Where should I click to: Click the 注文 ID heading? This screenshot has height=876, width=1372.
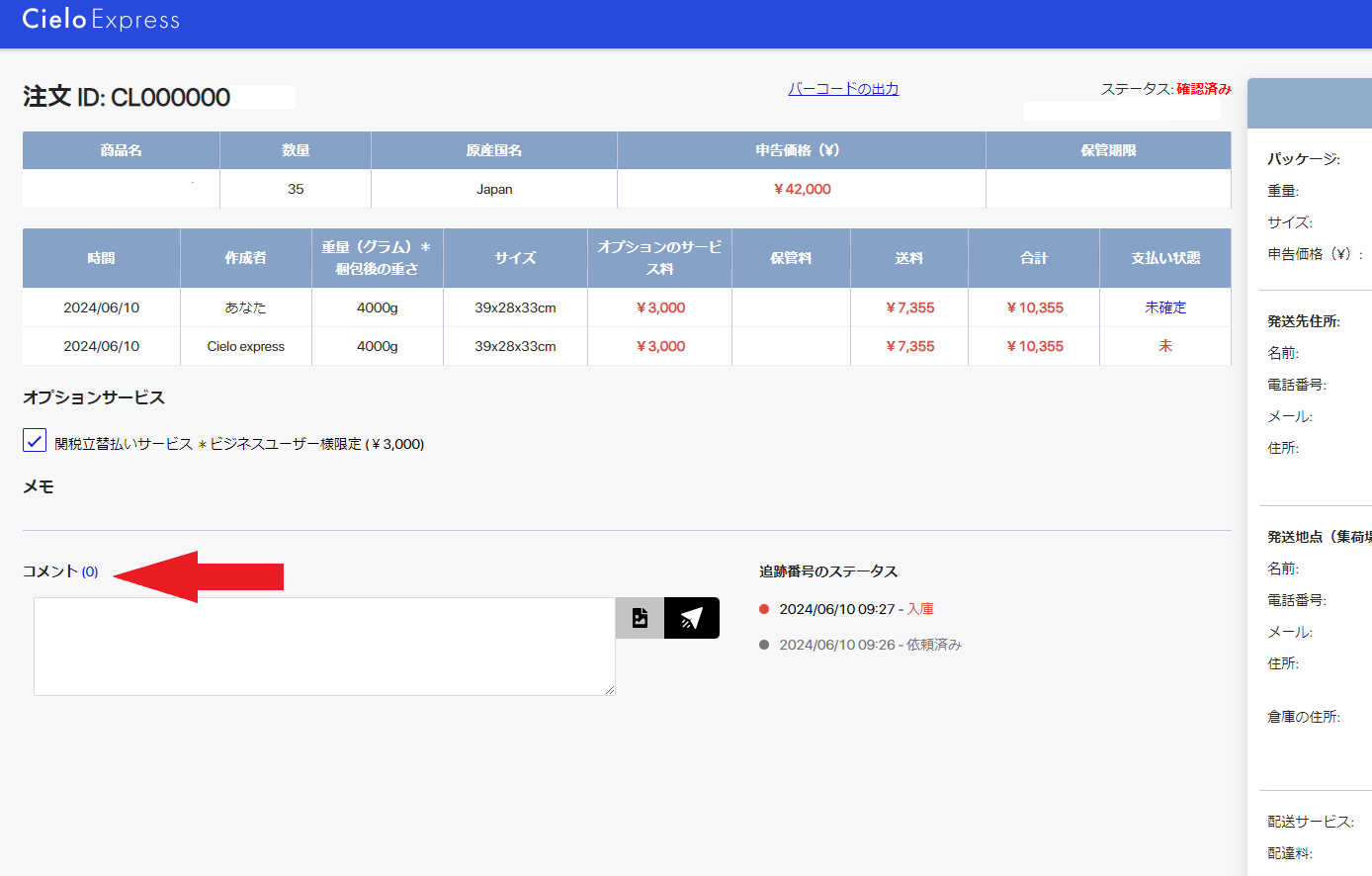tap(127, 97)
